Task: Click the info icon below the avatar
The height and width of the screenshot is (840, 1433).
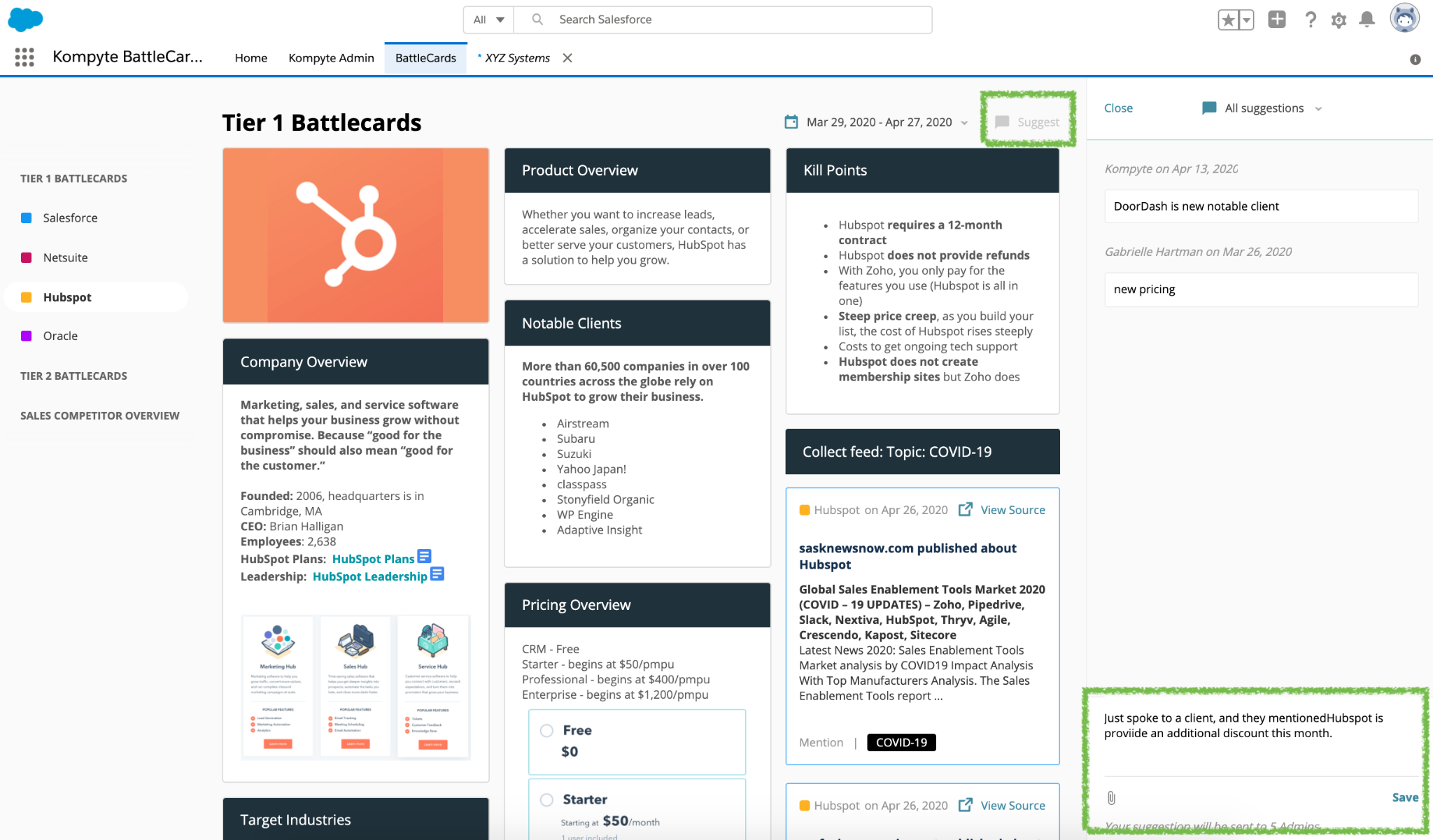Action: coord(1416,59)
